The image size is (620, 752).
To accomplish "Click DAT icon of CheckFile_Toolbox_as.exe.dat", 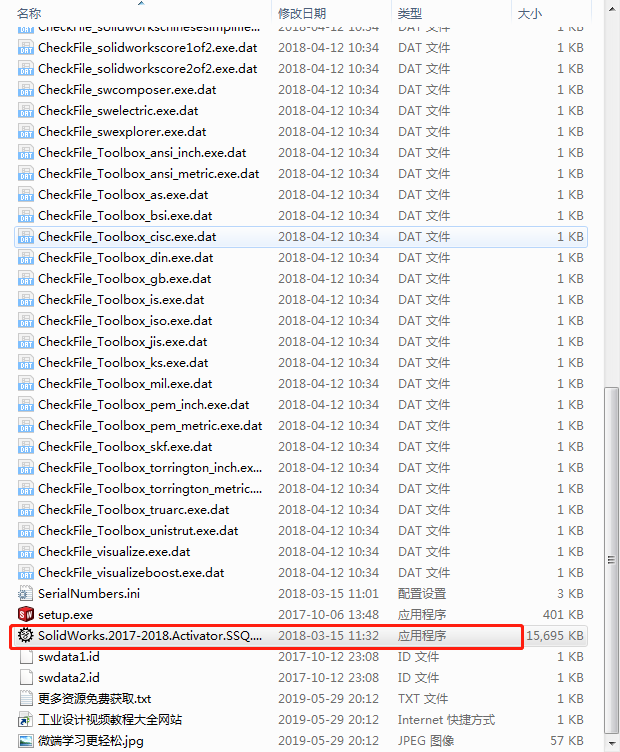I will pyautogui.click(x=25, y=195).
